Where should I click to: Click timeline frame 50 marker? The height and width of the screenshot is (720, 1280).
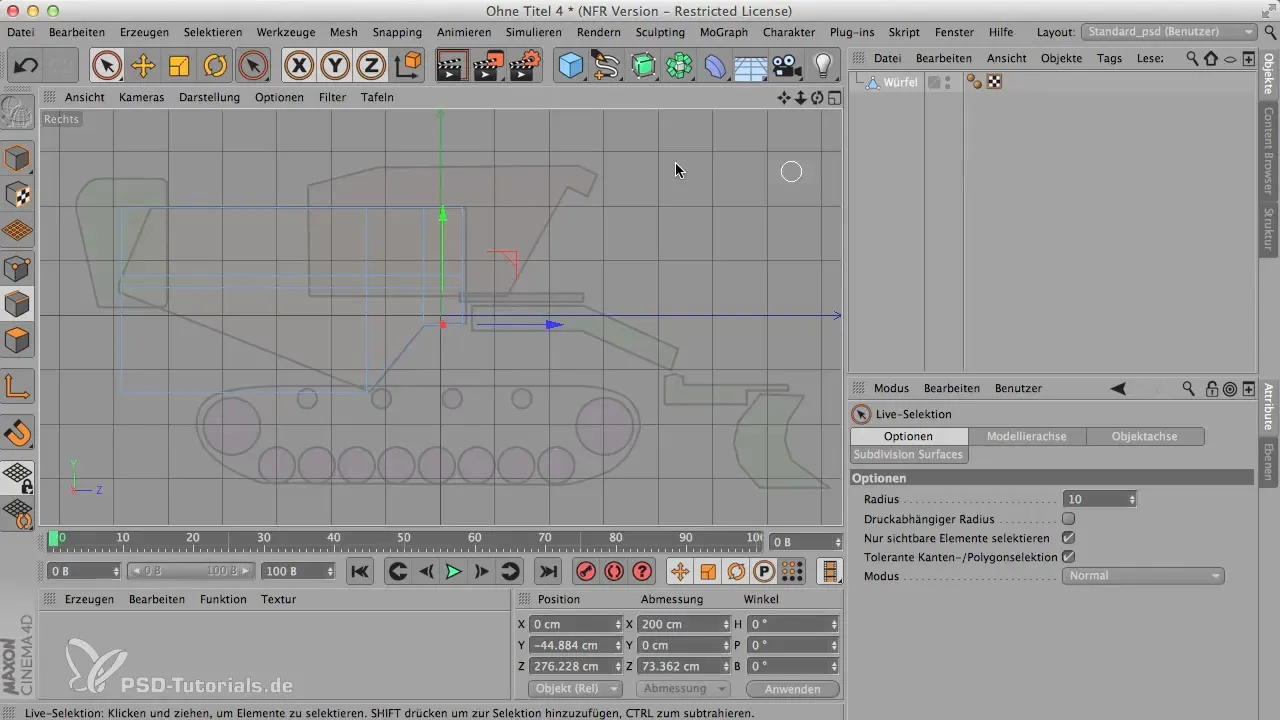403,538
